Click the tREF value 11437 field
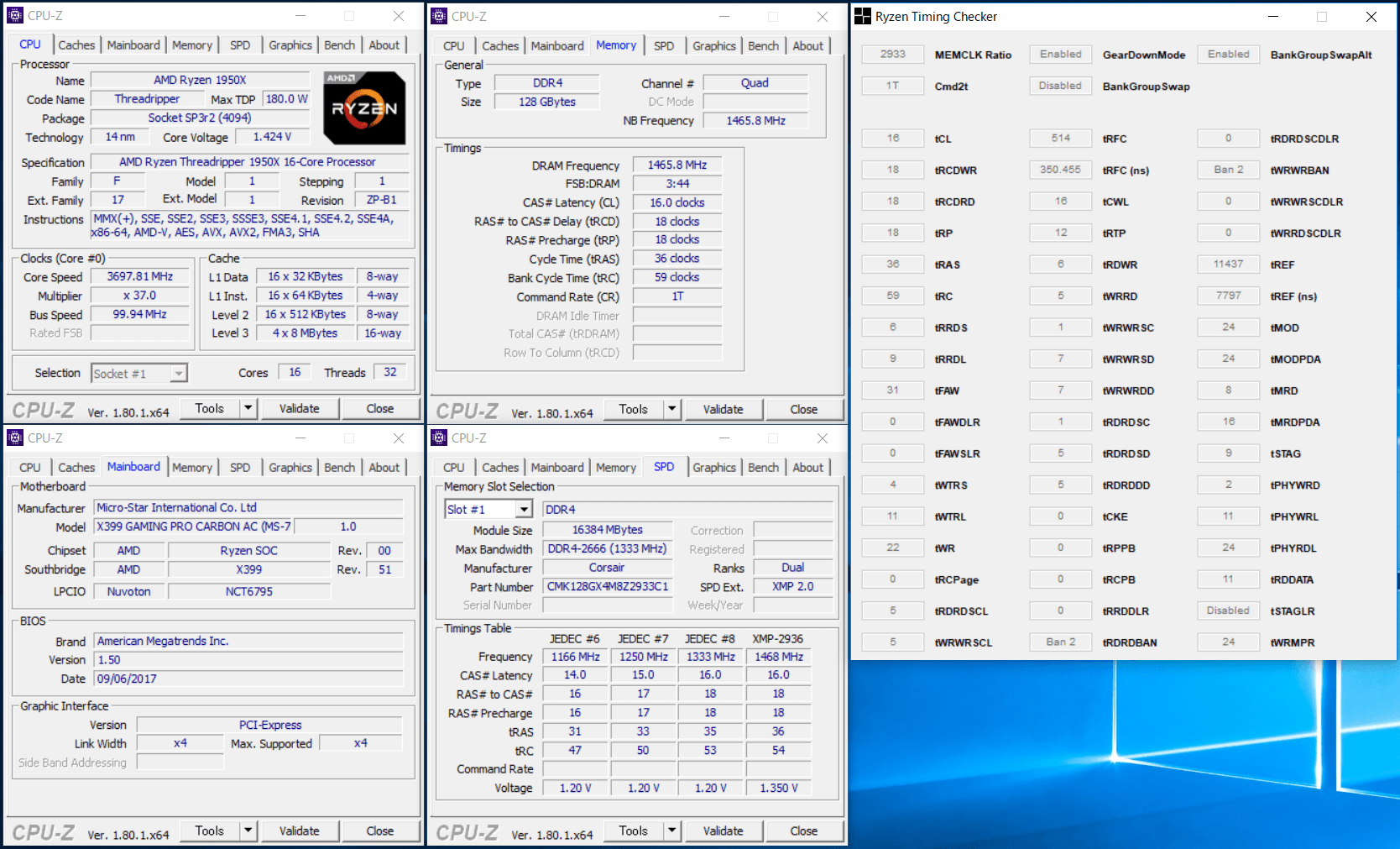Viewport: 1400px width, 849px height. click(x=1229, y=264)
